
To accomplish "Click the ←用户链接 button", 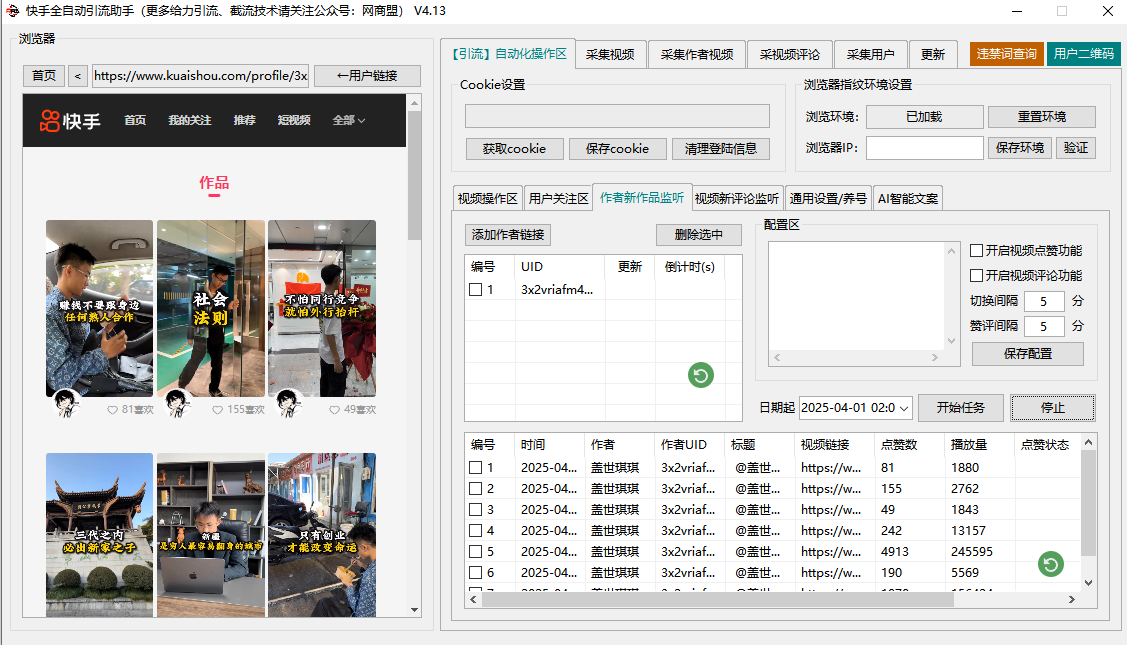I will coord(367,76).
